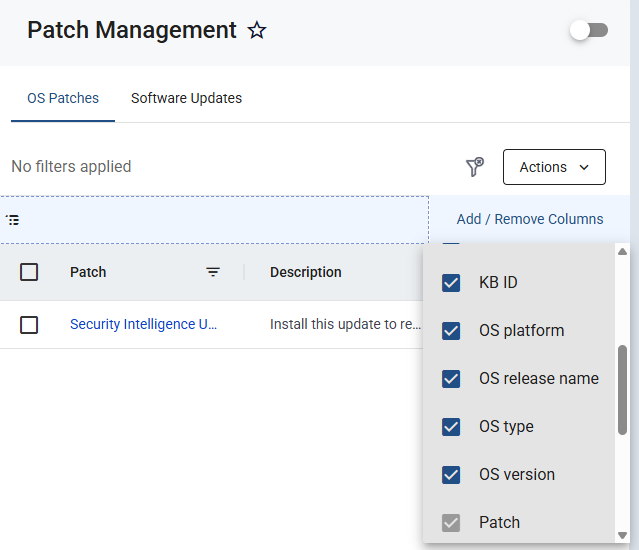Click the OS release name label
The width and height of the screenshot is (639, 550).
[539, 378]
